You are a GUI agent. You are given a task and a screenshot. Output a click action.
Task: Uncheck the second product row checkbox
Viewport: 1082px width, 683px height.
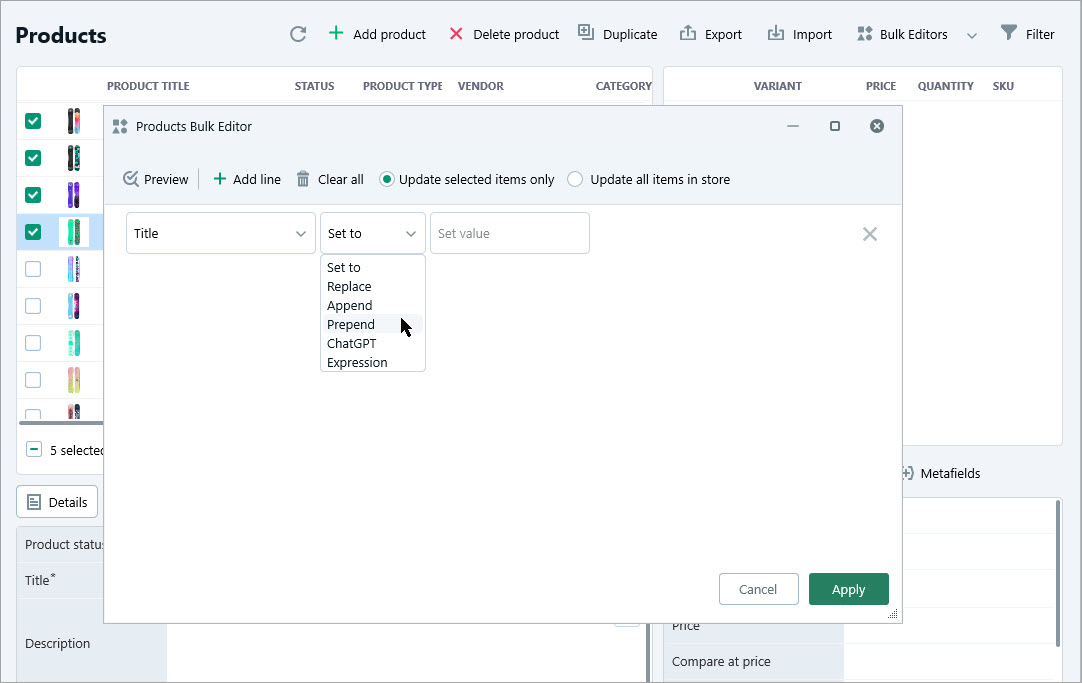point(33,158)
